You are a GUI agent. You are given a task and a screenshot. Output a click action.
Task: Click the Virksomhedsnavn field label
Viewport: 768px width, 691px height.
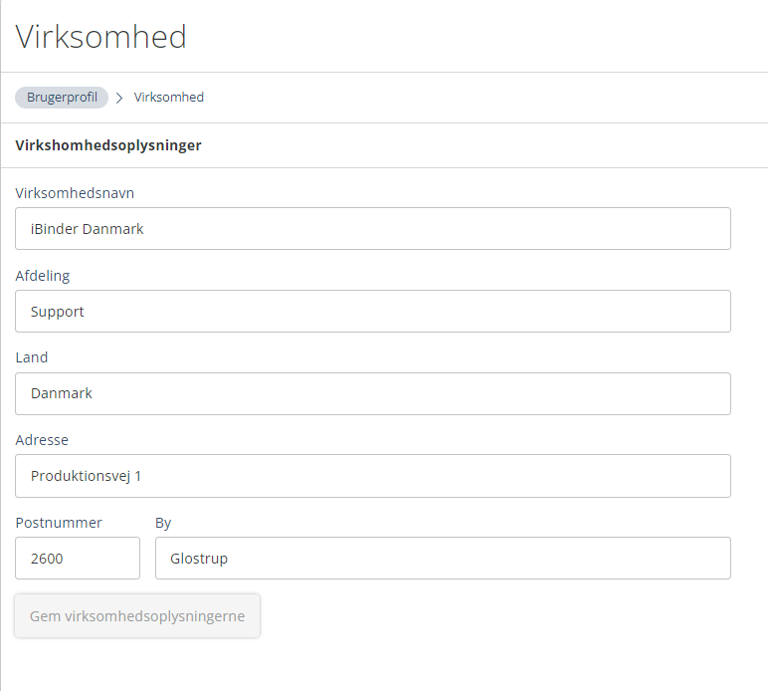coord(75,193)
